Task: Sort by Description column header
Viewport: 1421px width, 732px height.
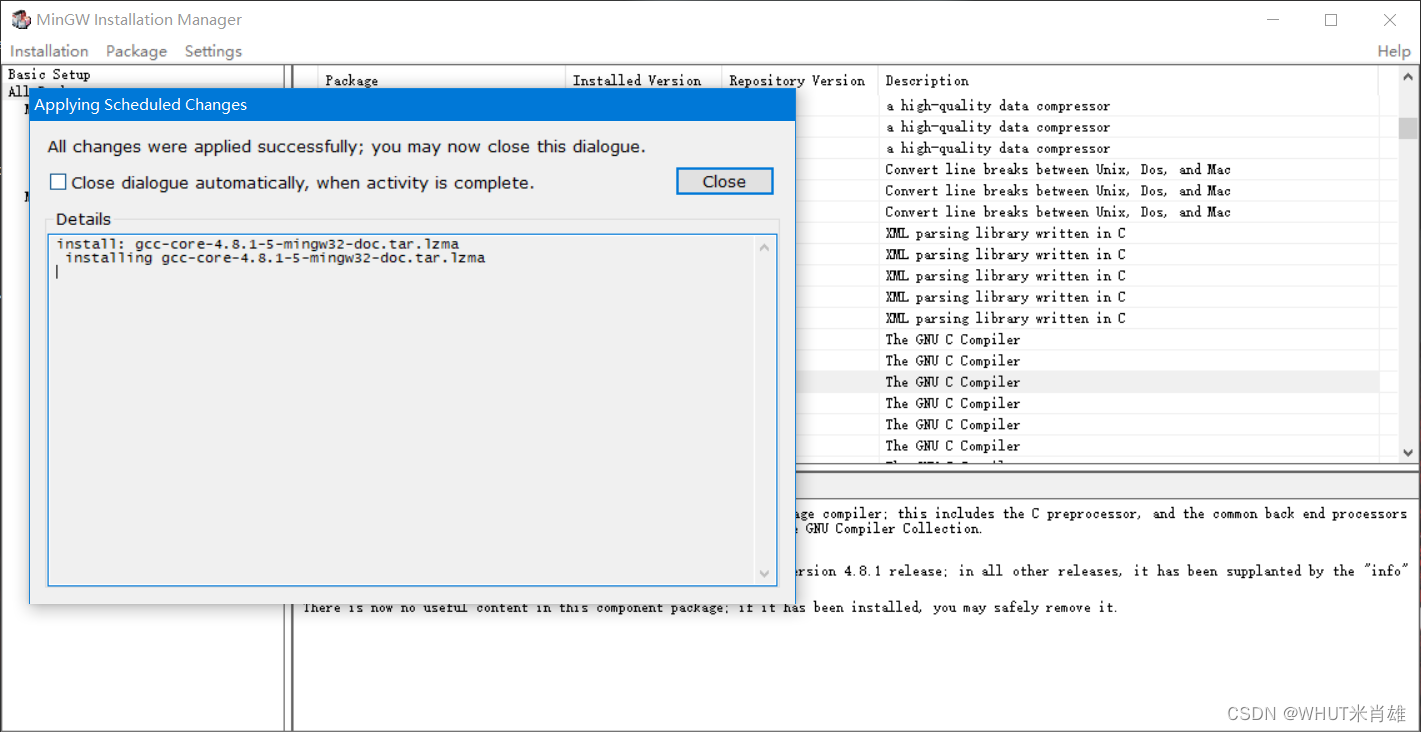Action: pos(1127,80)
